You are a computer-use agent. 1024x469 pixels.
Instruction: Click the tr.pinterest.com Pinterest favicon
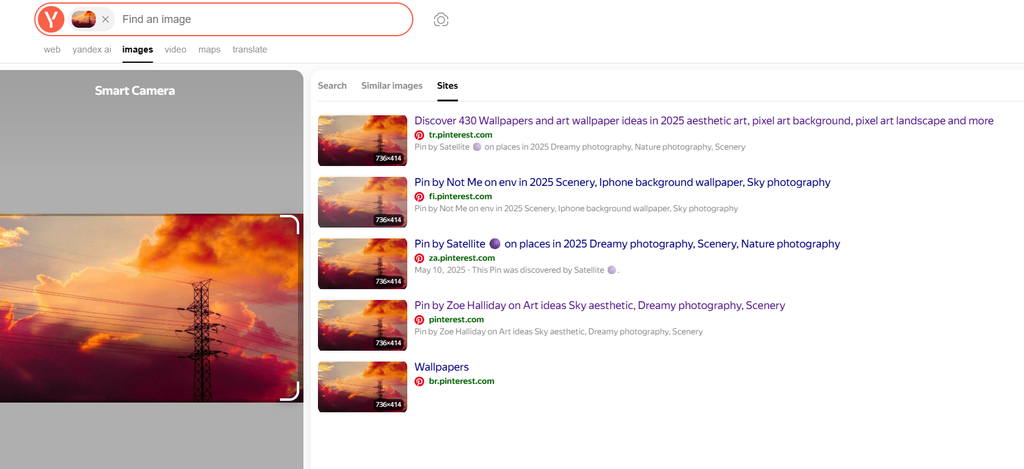pyautogui.click(x=420, y=135)
